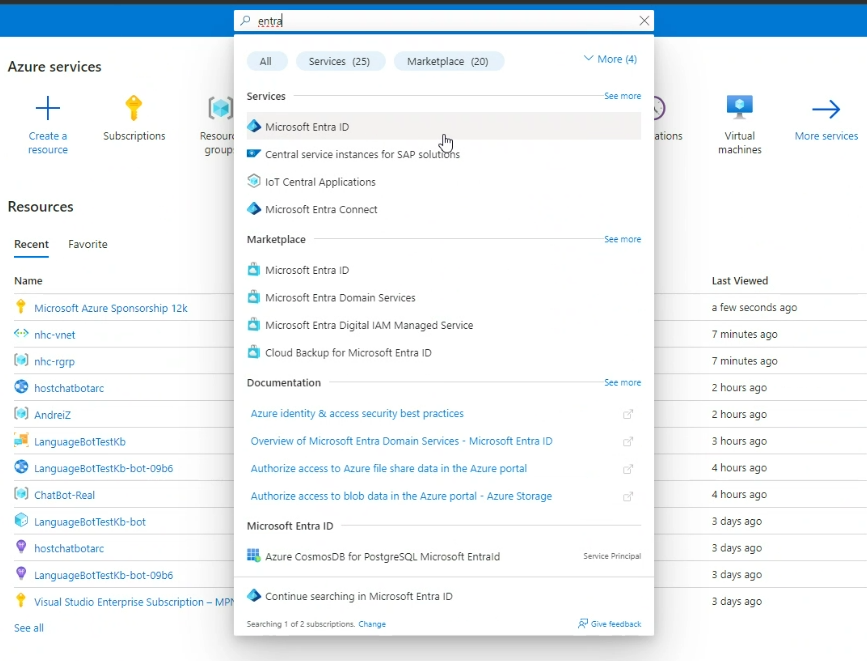Select the Services (25) filter pill
Viewport: 867px width, 661px height.
click(340, 61)
